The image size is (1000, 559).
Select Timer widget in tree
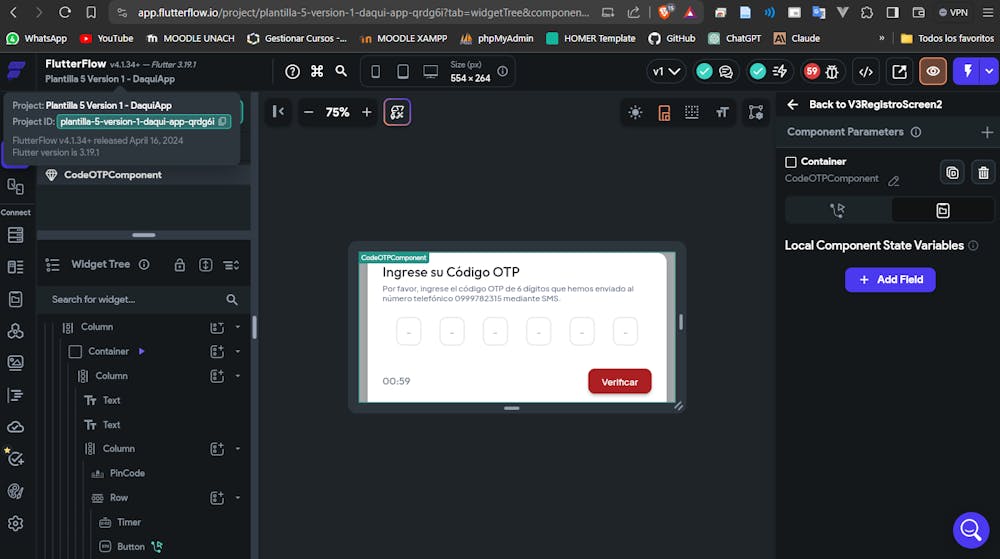[128, 523]
